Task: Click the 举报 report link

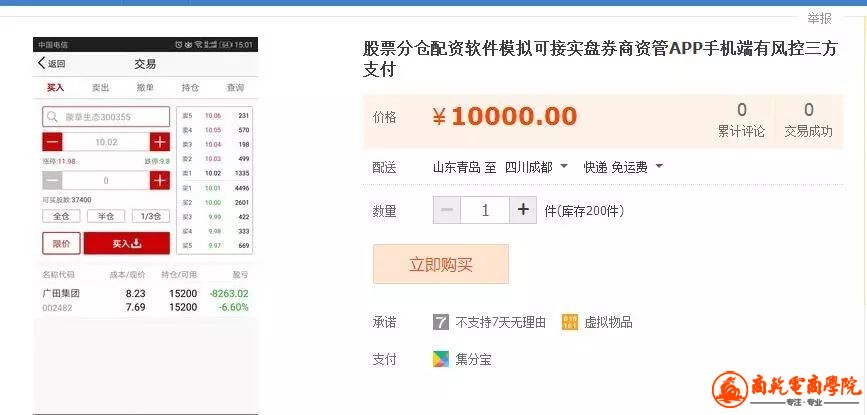Action: 819,18
